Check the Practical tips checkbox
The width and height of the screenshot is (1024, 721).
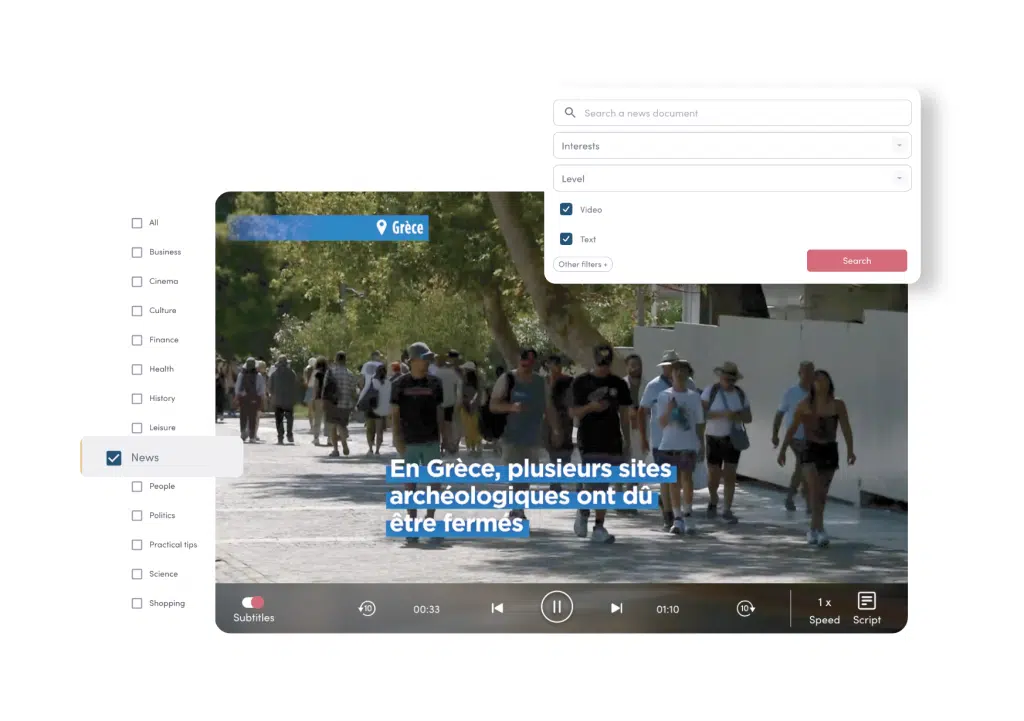click(136, 545)
